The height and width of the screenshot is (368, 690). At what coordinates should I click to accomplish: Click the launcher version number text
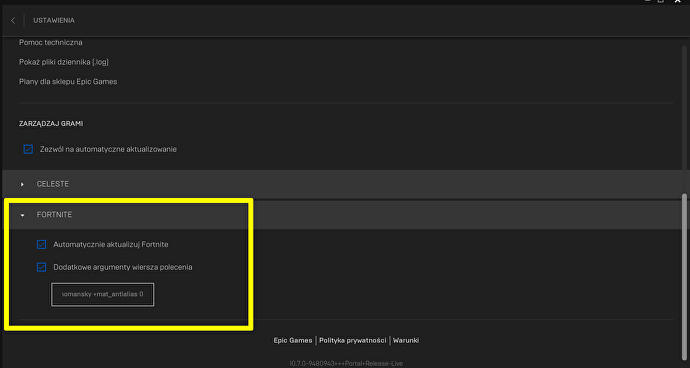coord(346,364)
